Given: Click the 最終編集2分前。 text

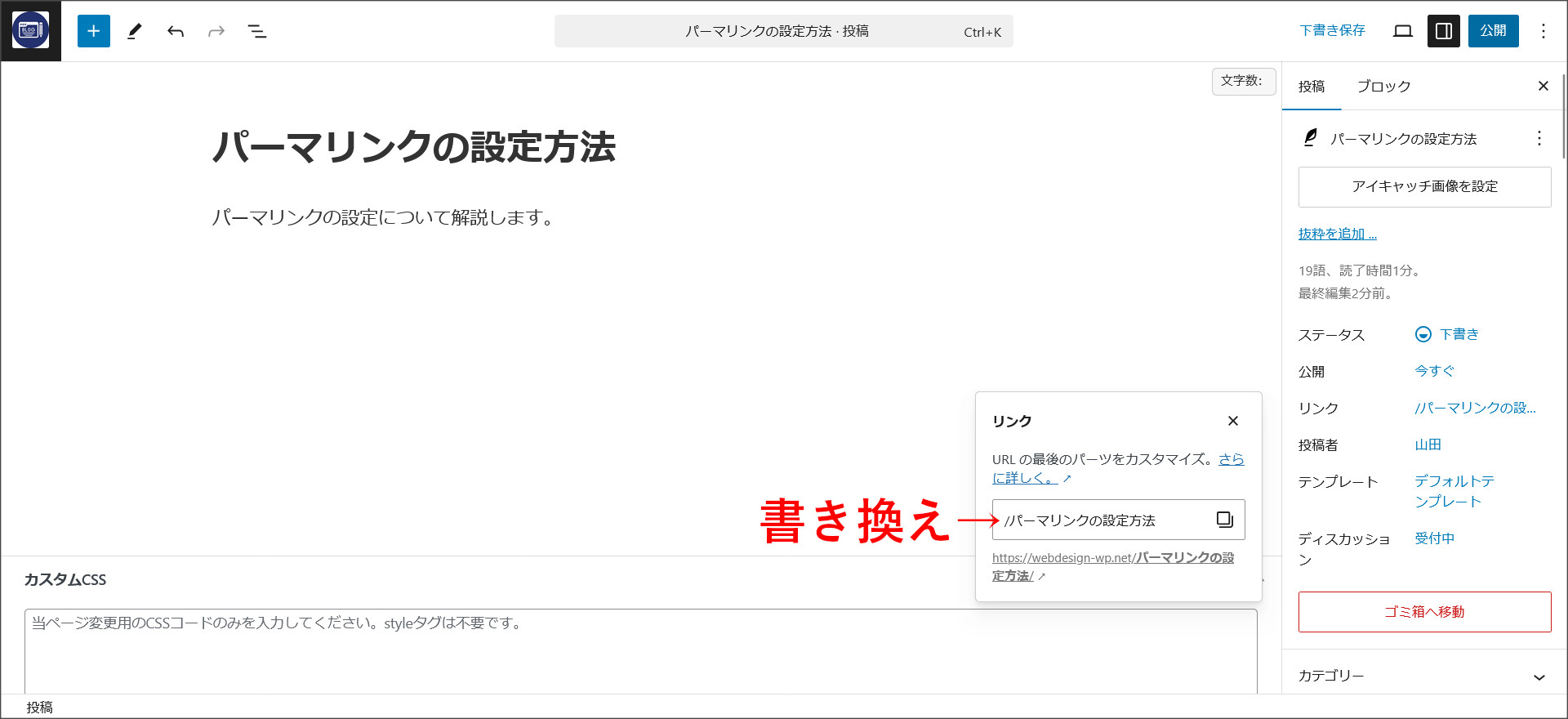Looking at the screenshot, I should (1347, 293).
